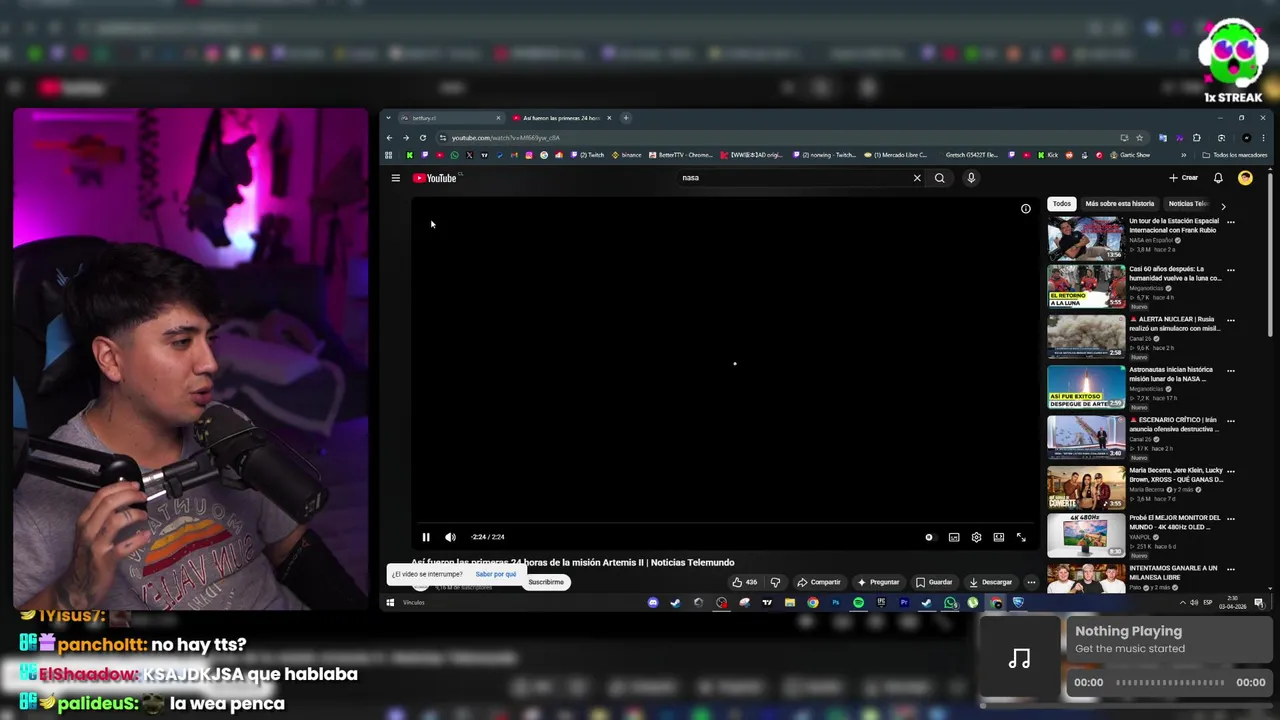Dislike the video with thumbs-down
This screenshot has height=720, width=1280.
click(x=775, y=582)
